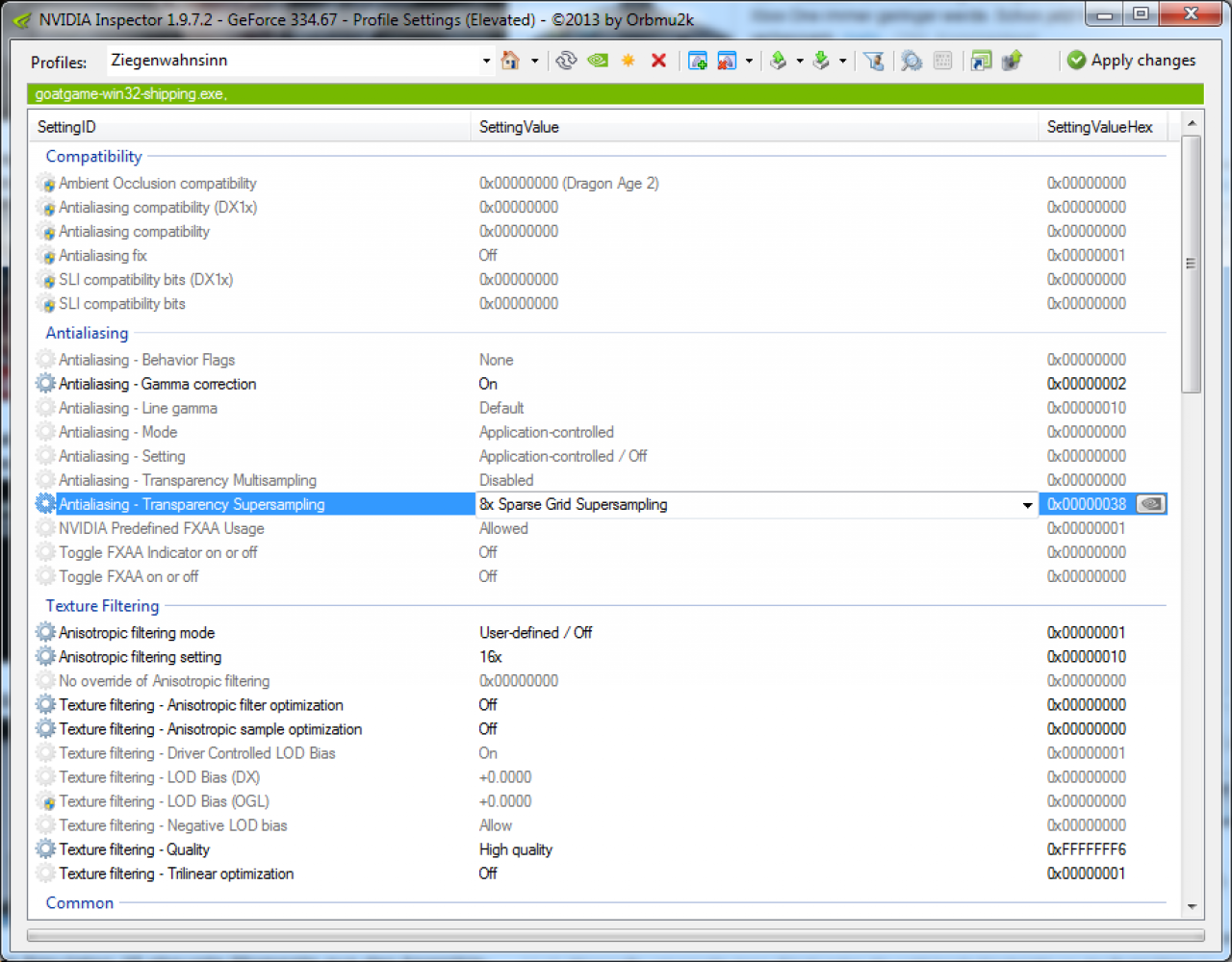The width and height of the screenshot is (1232, 962).
Task: Click the gear icon of Antialiasing fix row
Action: [45, 255]
